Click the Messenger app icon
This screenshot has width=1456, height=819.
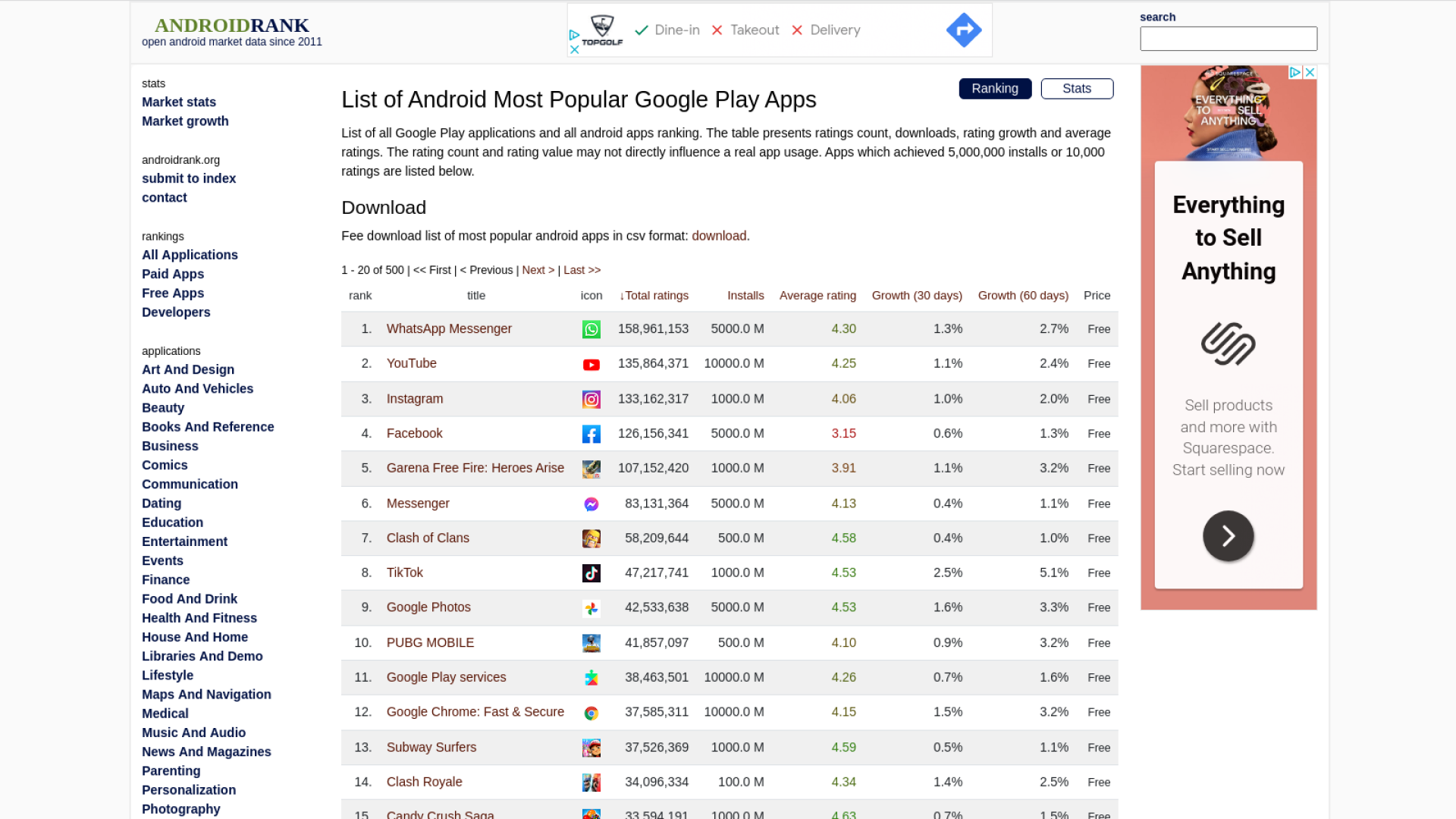591,504
